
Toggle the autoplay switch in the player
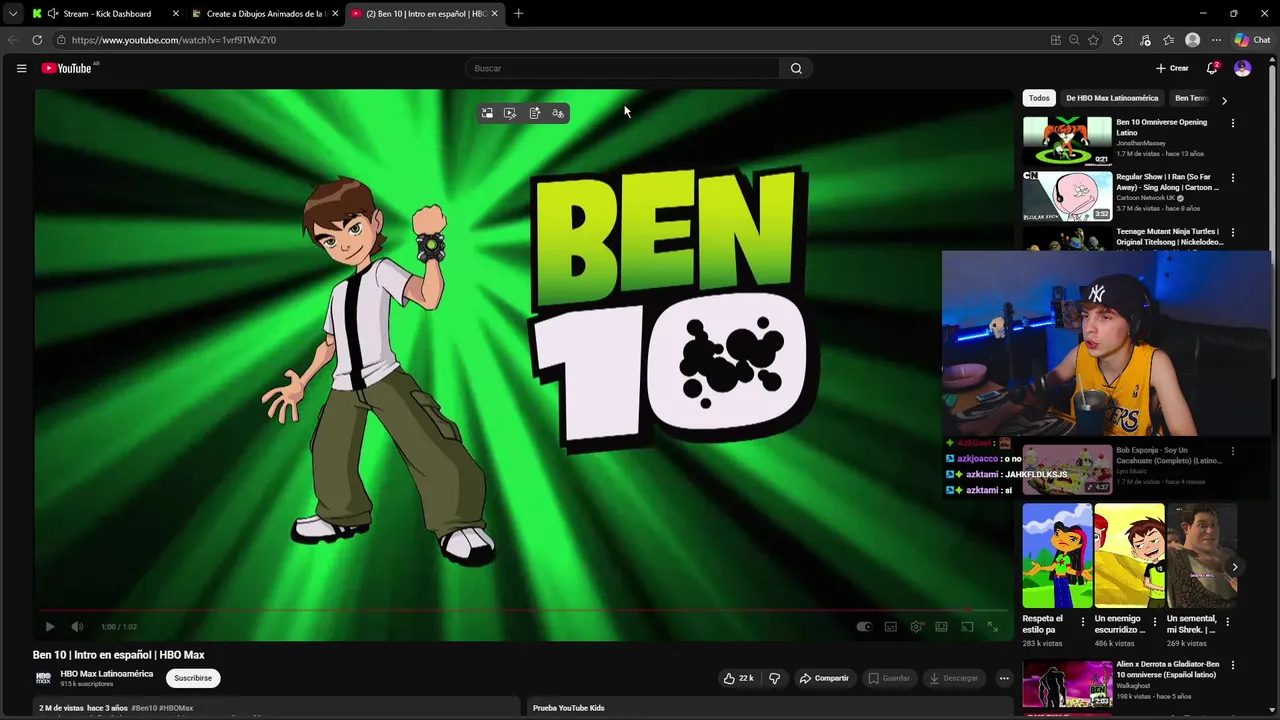tap(864, 627)
